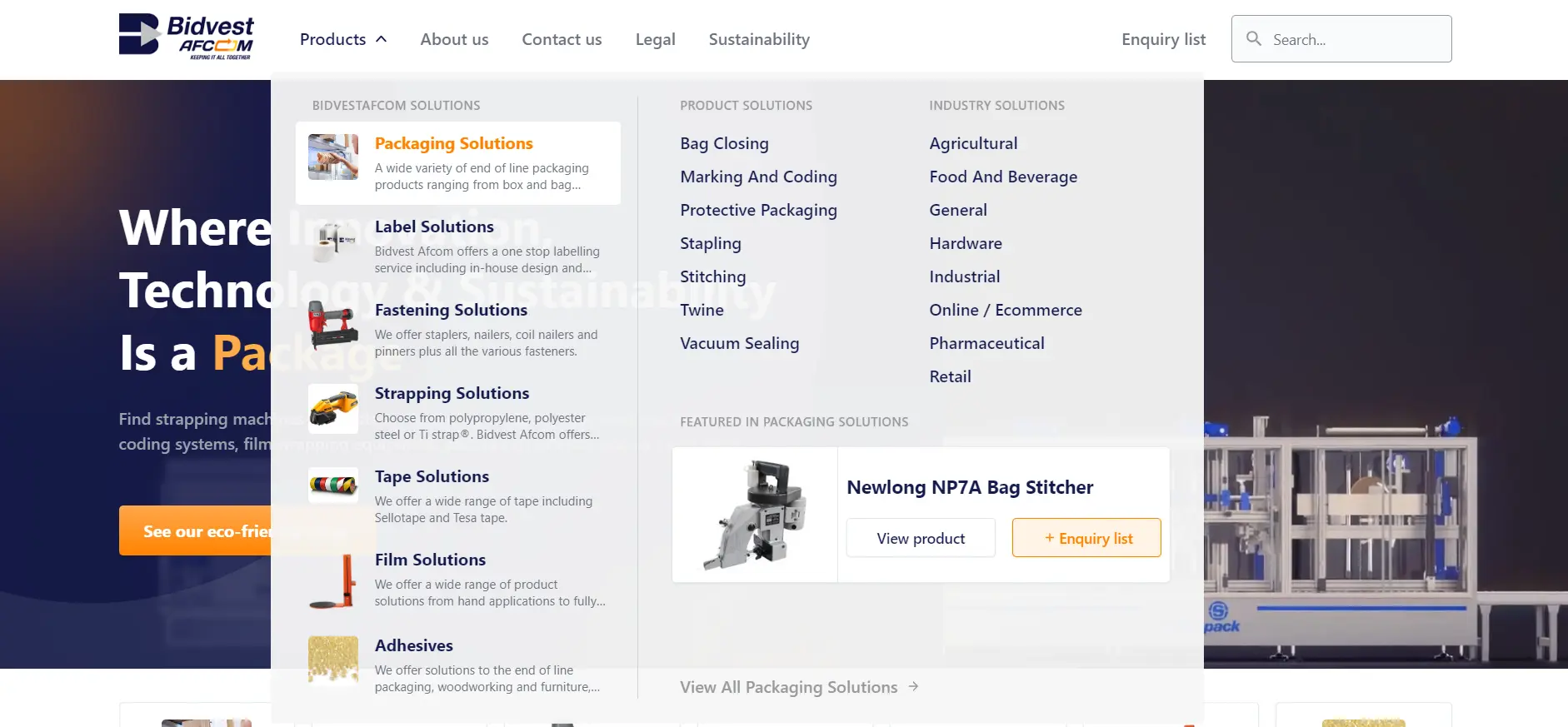1568x727 pixels.
Task: Click Fastening Solutions description text
Action: [x=487, y=343]
